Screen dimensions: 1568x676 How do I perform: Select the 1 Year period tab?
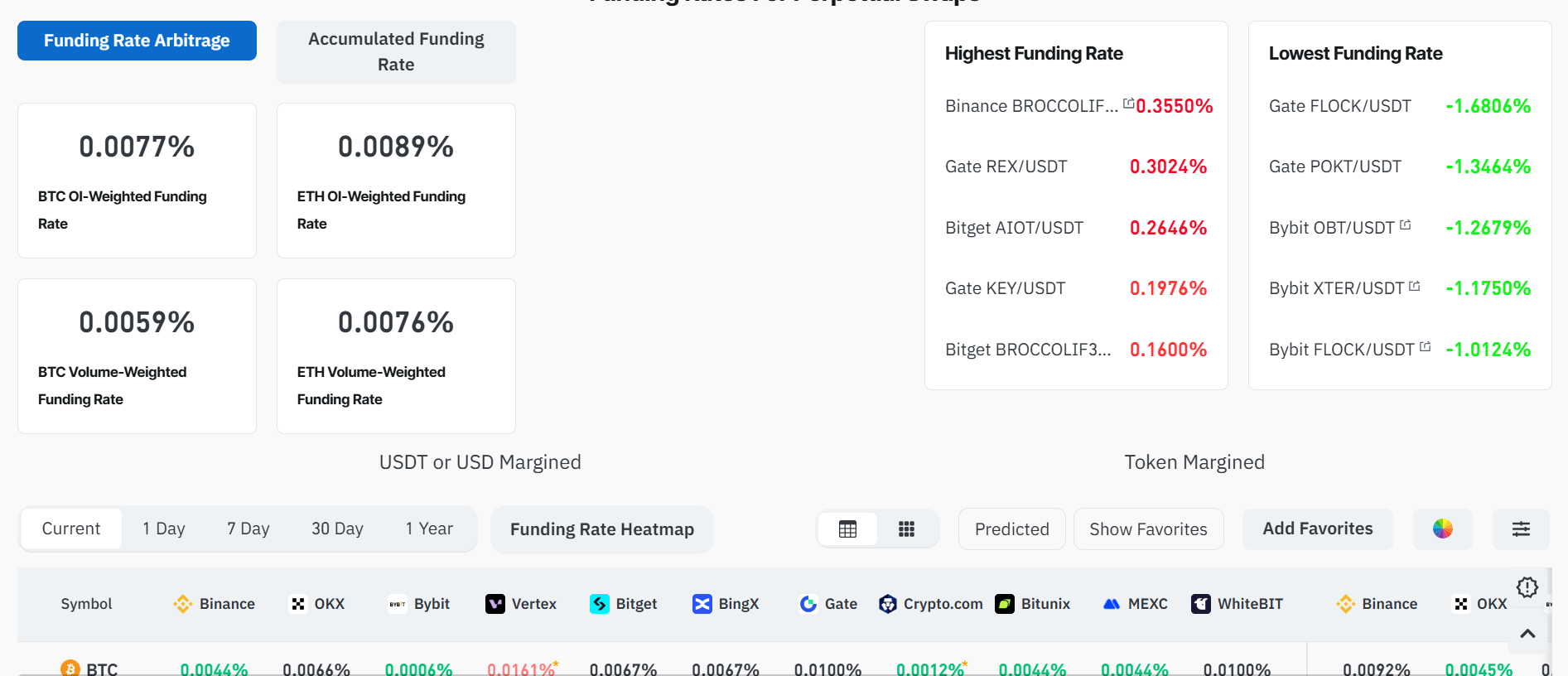(x=429, y=529)
